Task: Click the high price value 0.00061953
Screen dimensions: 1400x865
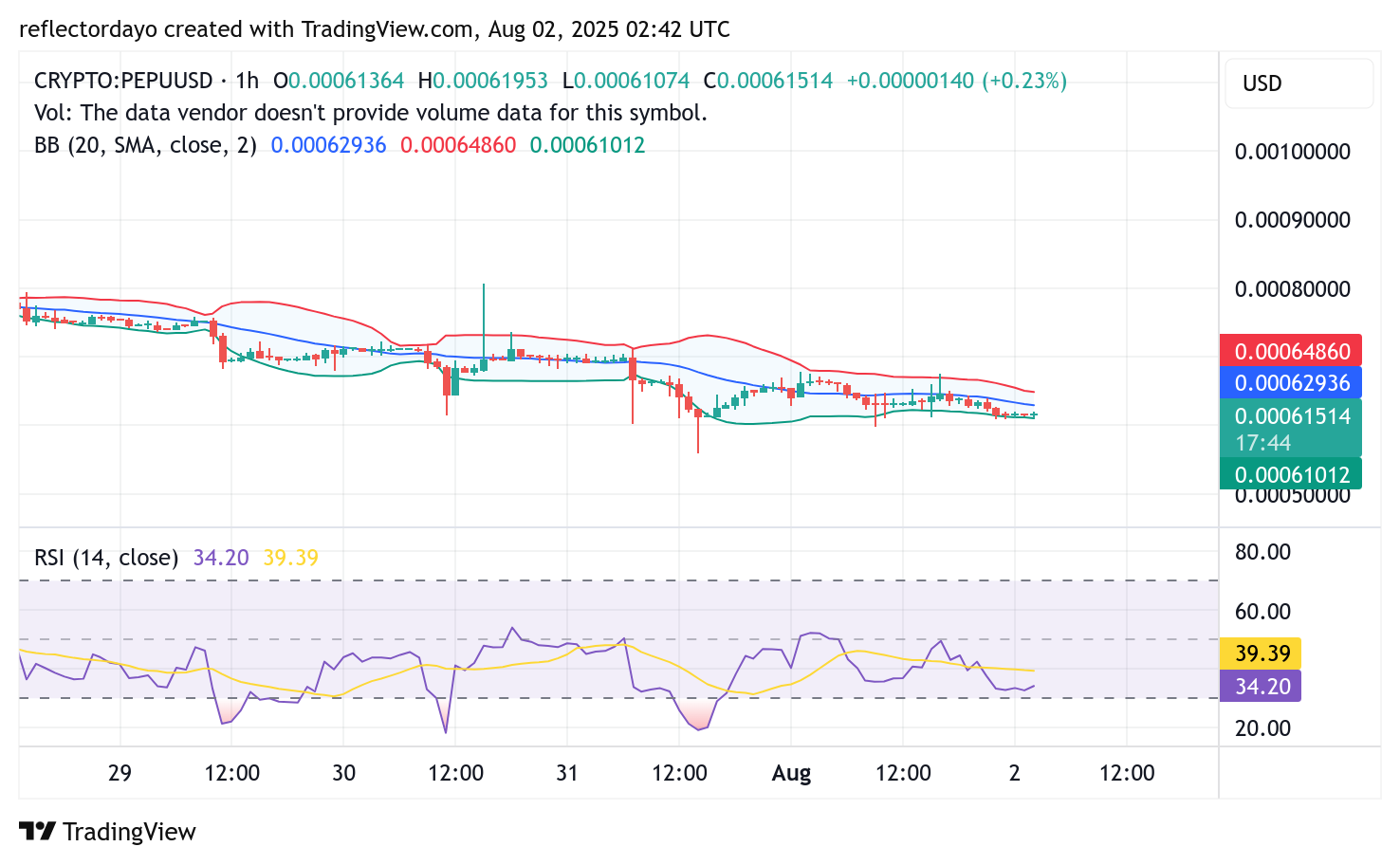Action: tap(490, 81)
